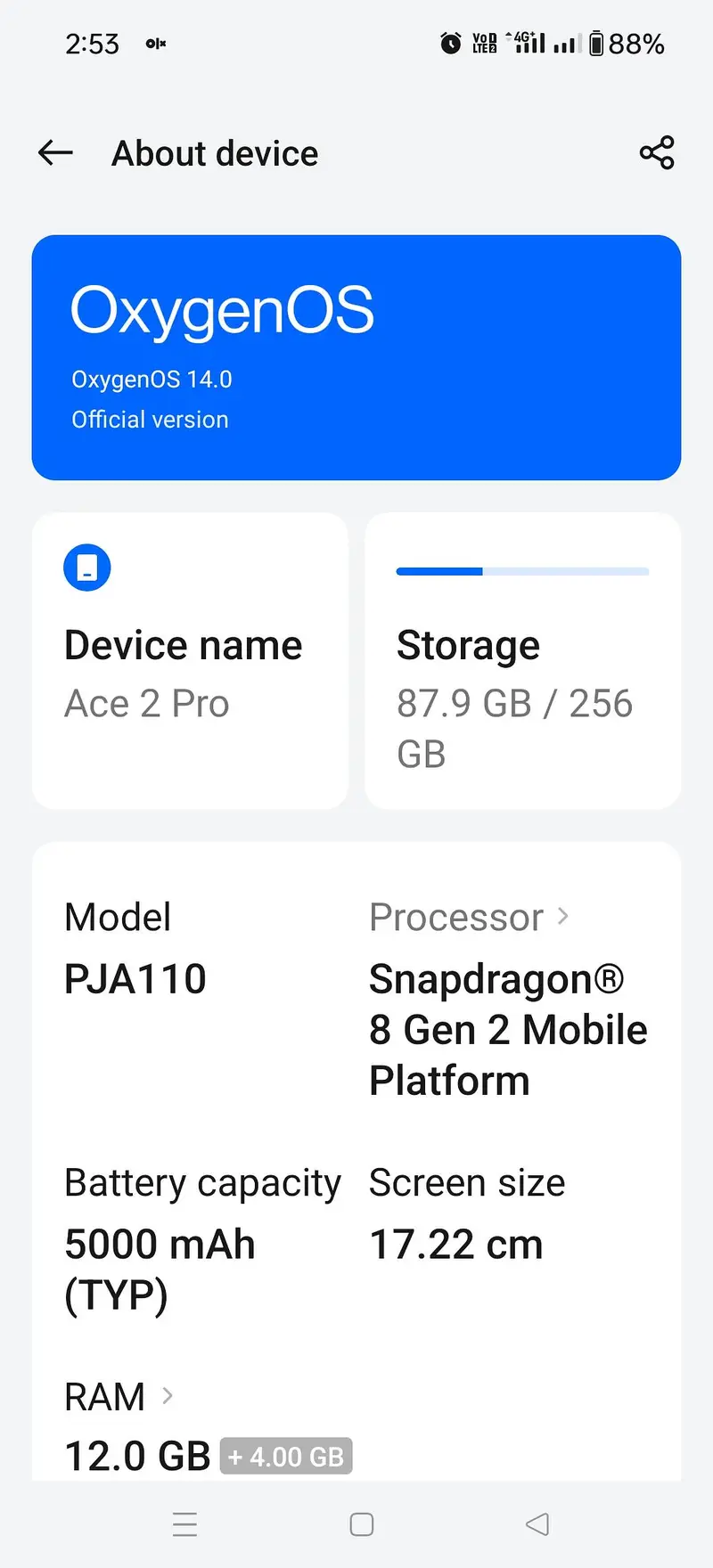Tap the About device title

(215, 153)
